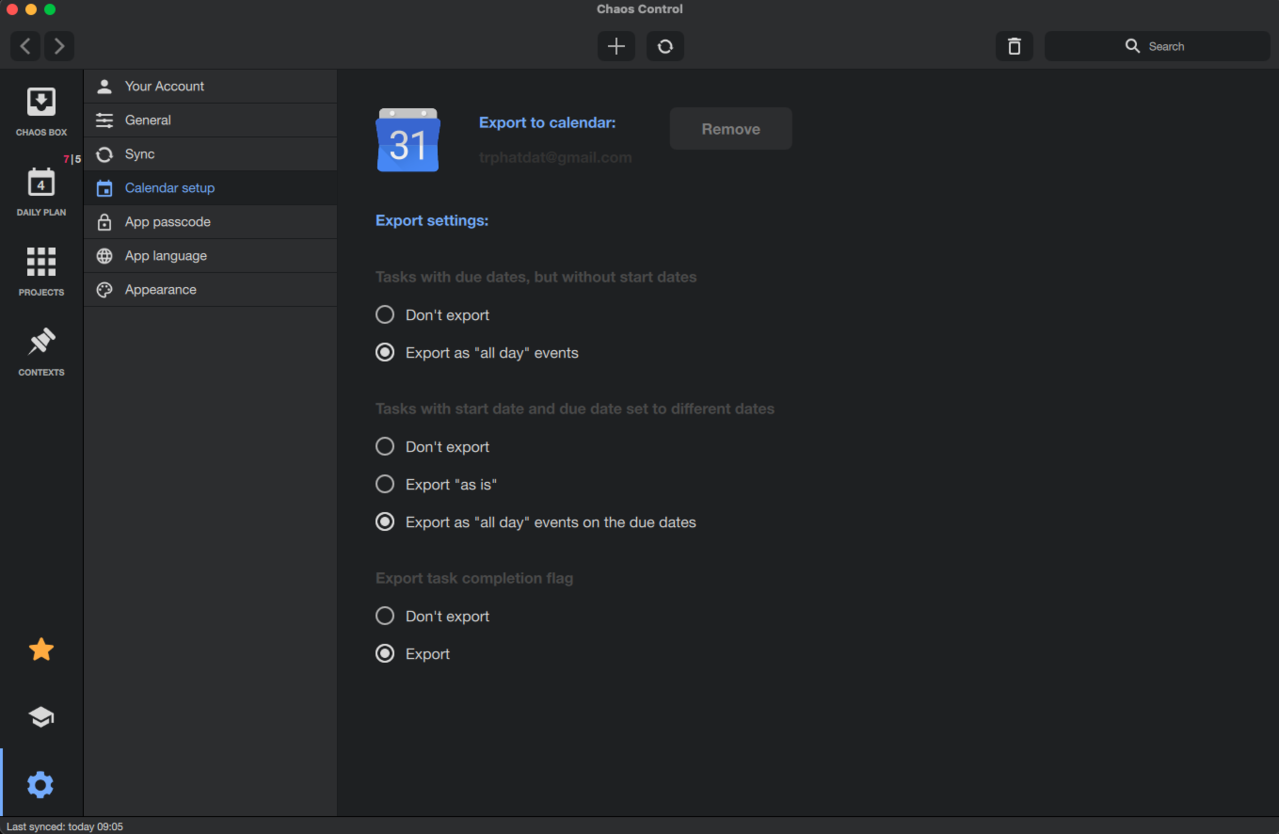The height and width of the screenshot is (834, 1279).
Task: Click the Export task completion flag heading
Action: tap(474, 578)
